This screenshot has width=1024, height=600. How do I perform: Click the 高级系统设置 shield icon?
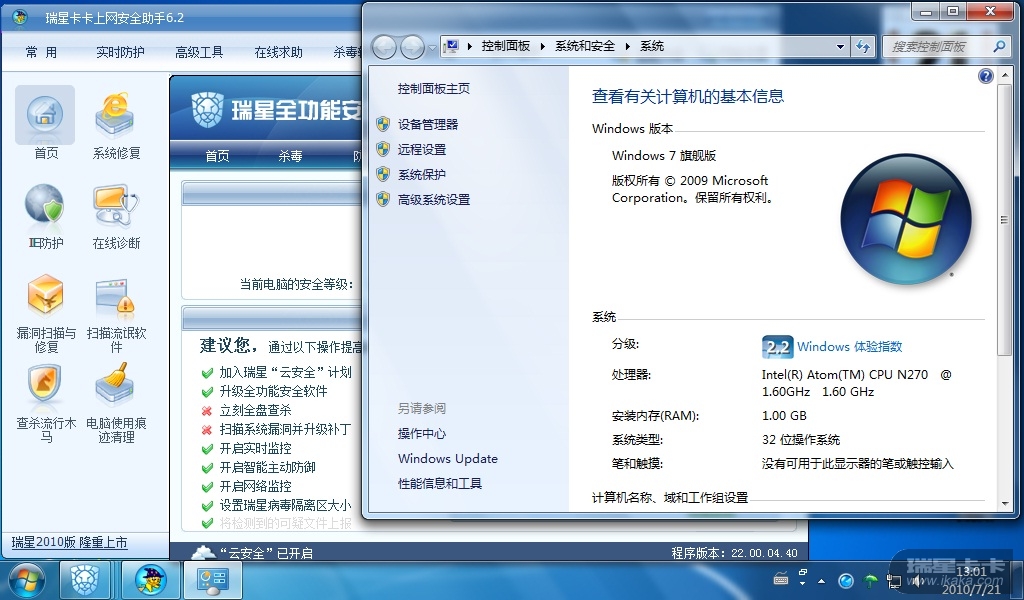383,199
